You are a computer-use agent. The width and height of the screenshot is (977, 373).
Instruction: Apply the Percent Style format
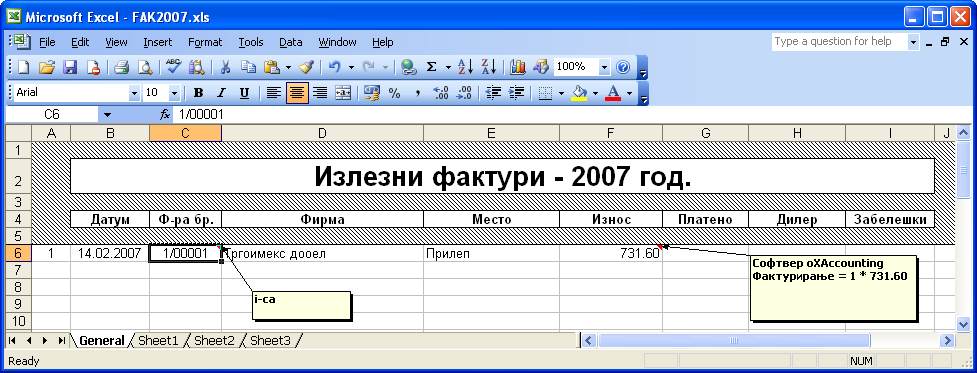point(394,93)
